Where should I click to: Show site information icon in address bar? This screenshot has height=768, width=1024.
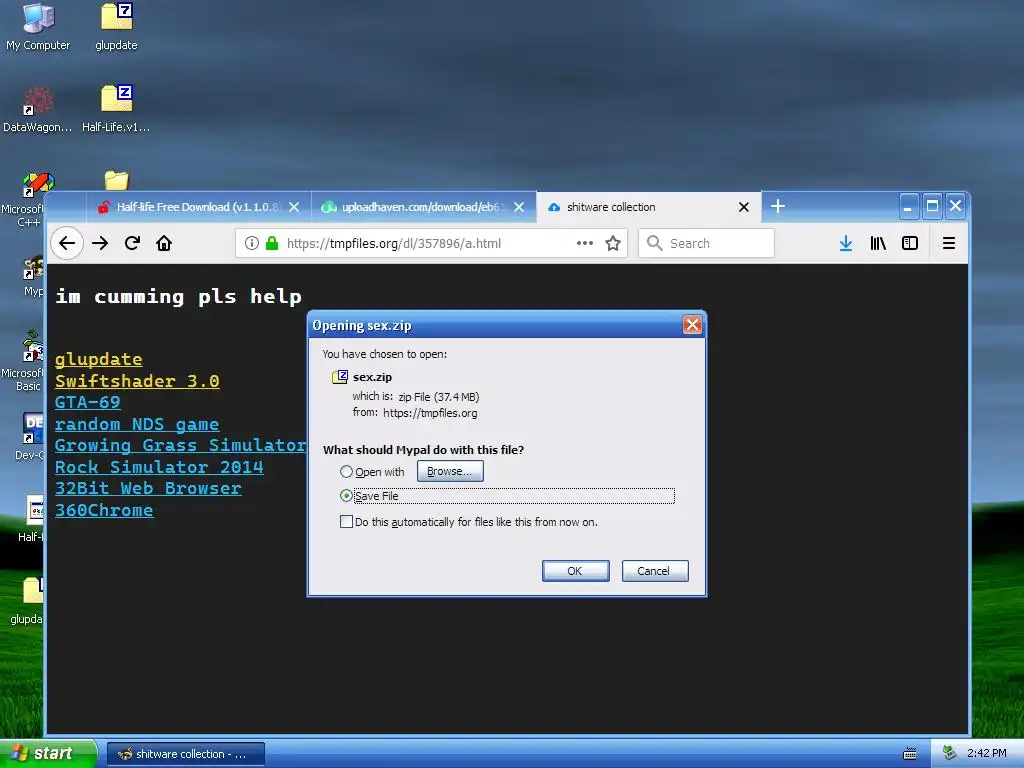[x=251, y=244]
